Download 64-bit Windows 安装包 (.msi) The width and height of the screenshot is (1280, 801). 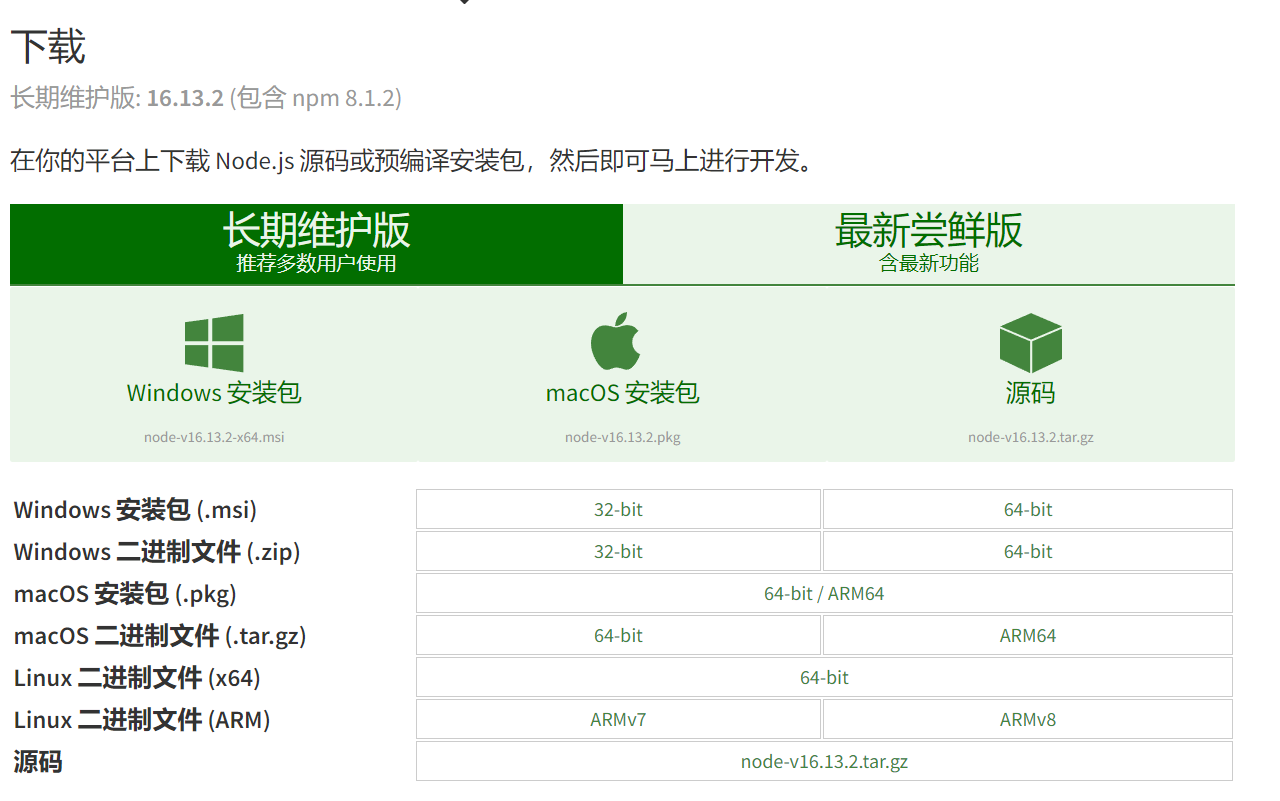(1028, 509)
